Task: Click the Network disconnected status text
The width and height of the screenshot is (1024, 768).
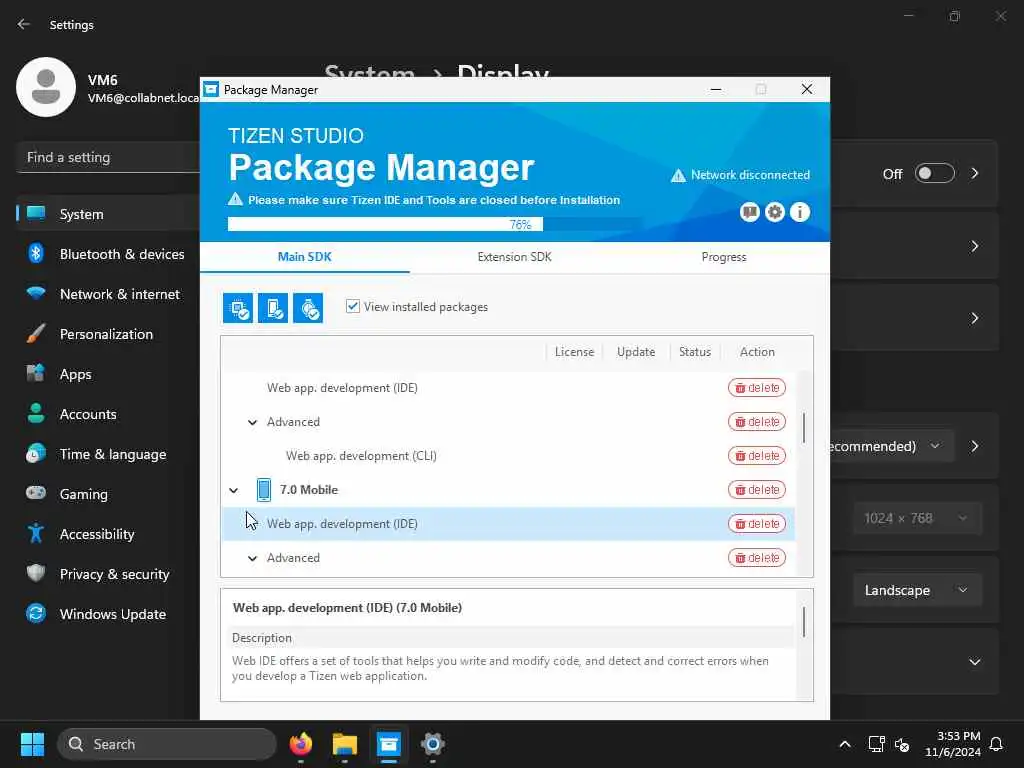Action: tap(750, 175)
